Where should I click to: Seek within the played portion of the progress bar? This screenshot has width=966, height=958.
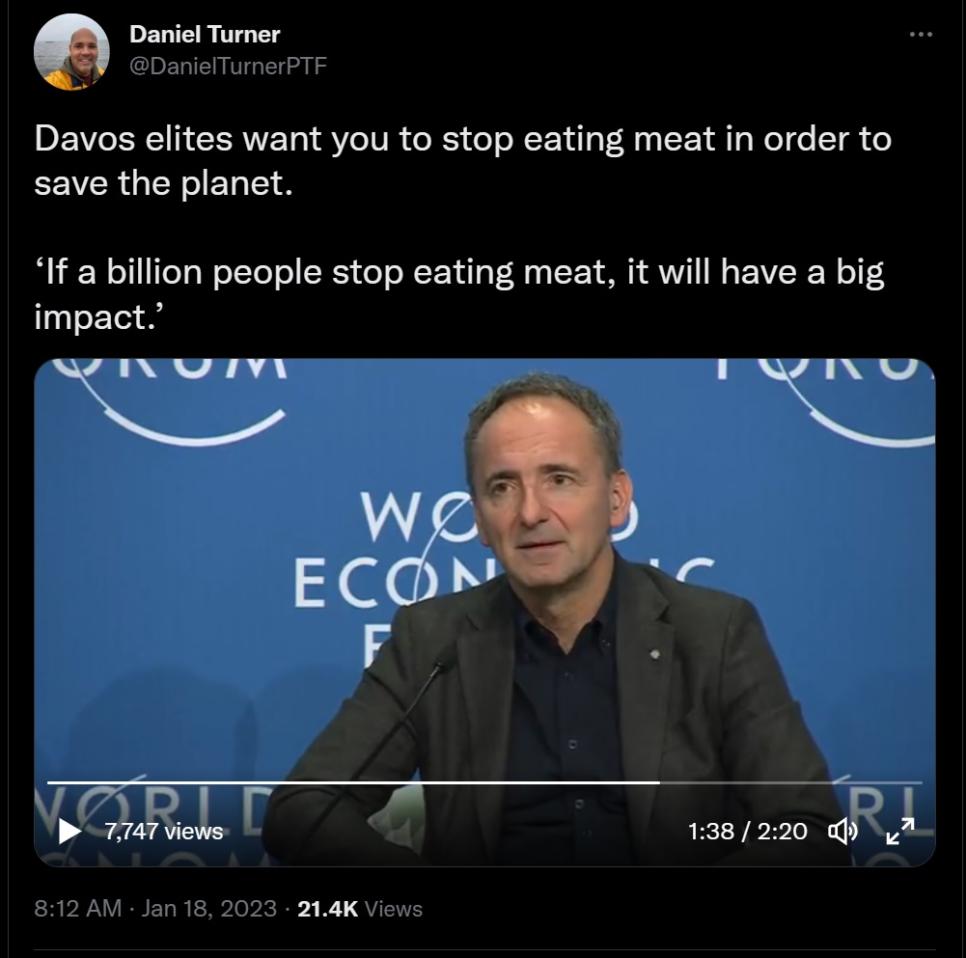click(x=350, y=782)
